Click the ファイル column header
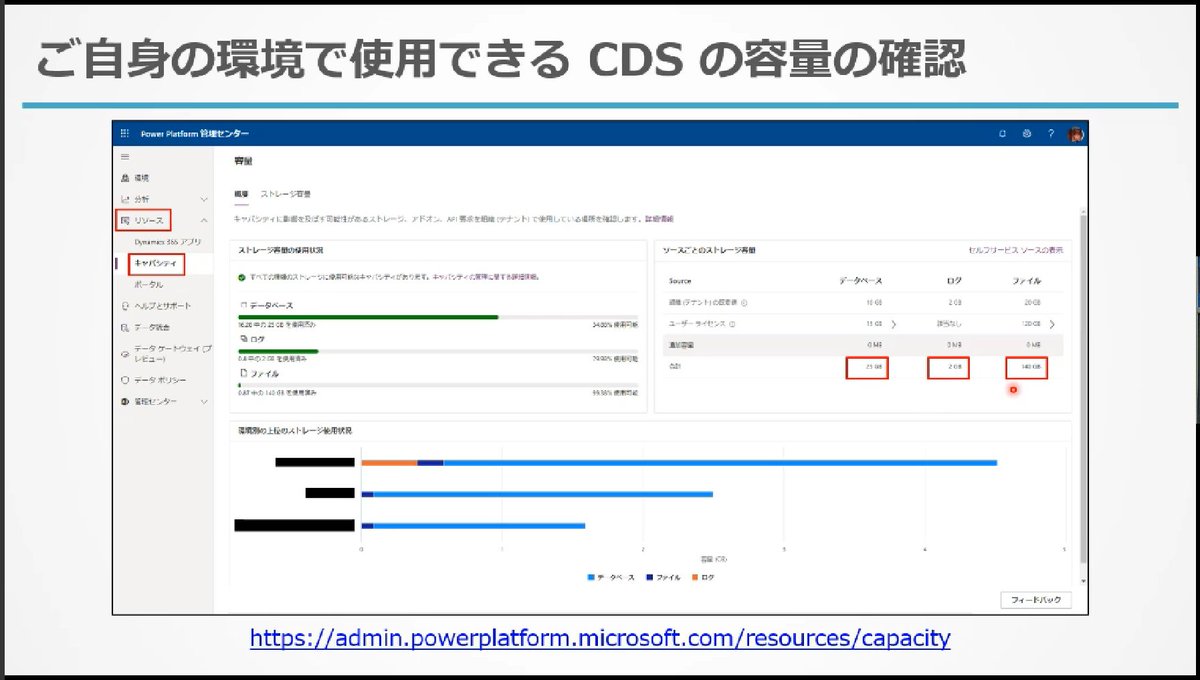Viewport: 1200px width, 680px height. (1027, 281)
